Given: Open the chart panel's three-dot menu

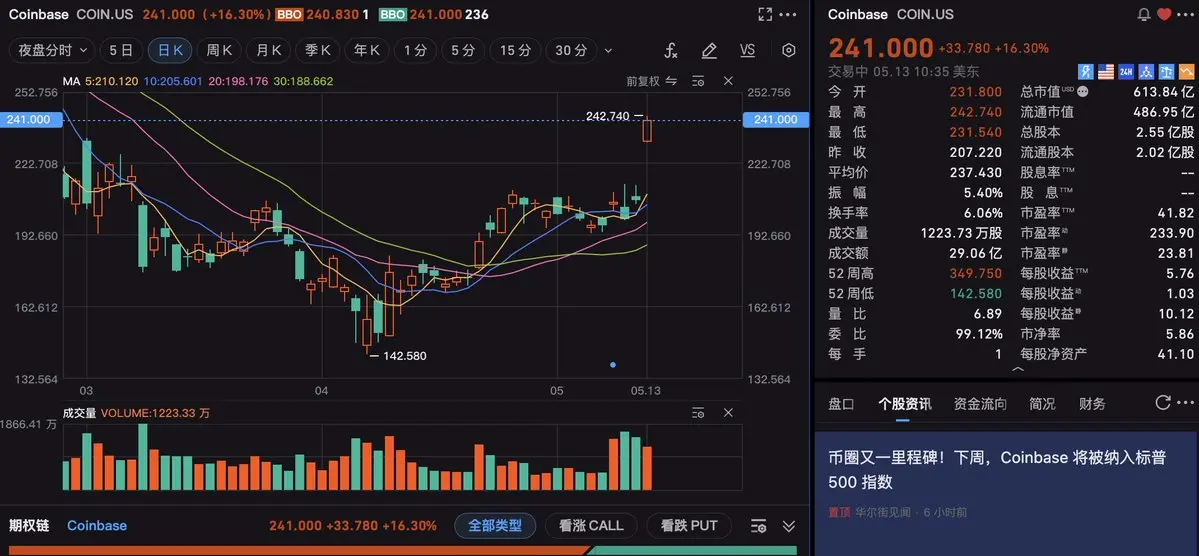Looking at the screenshot, I should (x=788, y=15).
